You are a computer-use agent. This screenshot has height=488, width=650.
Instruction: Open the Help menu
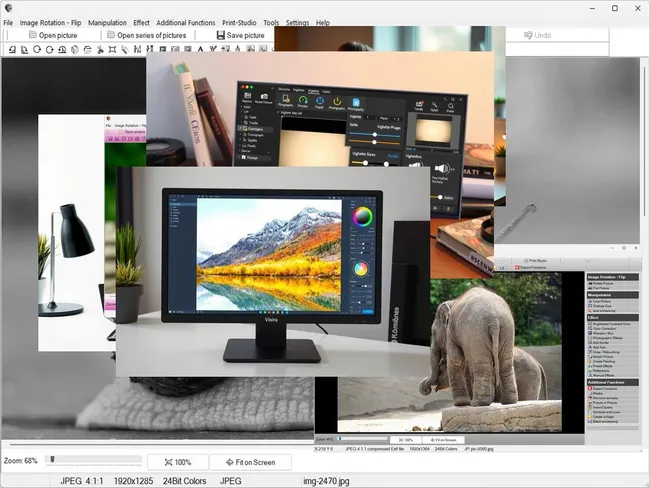point(323,23)
